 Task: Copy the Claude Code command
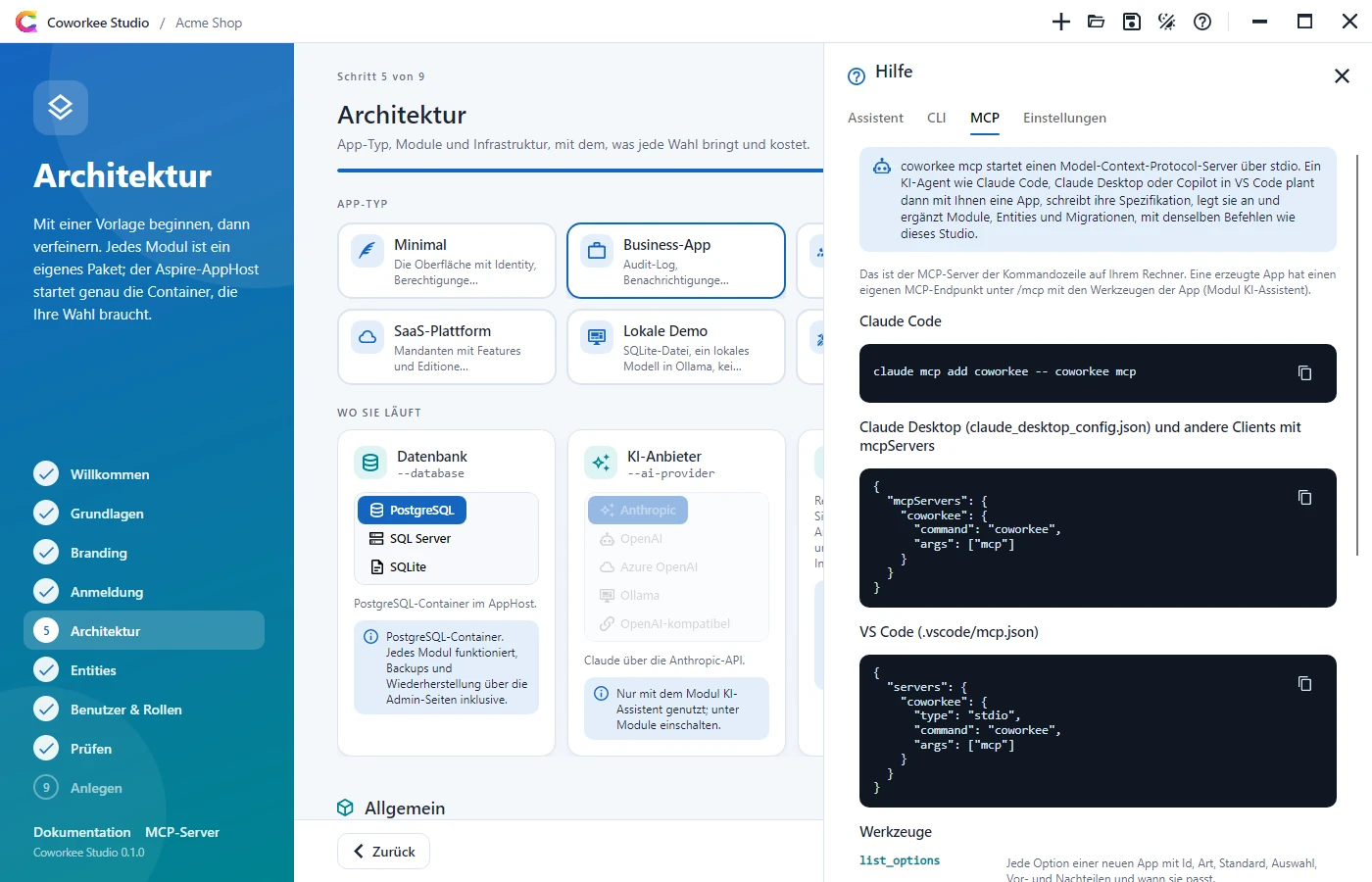coord(1305,372)
